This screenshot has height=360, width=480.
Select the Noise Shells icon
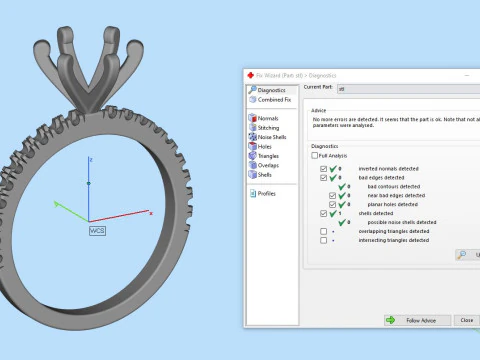click(x=253, y=137)
